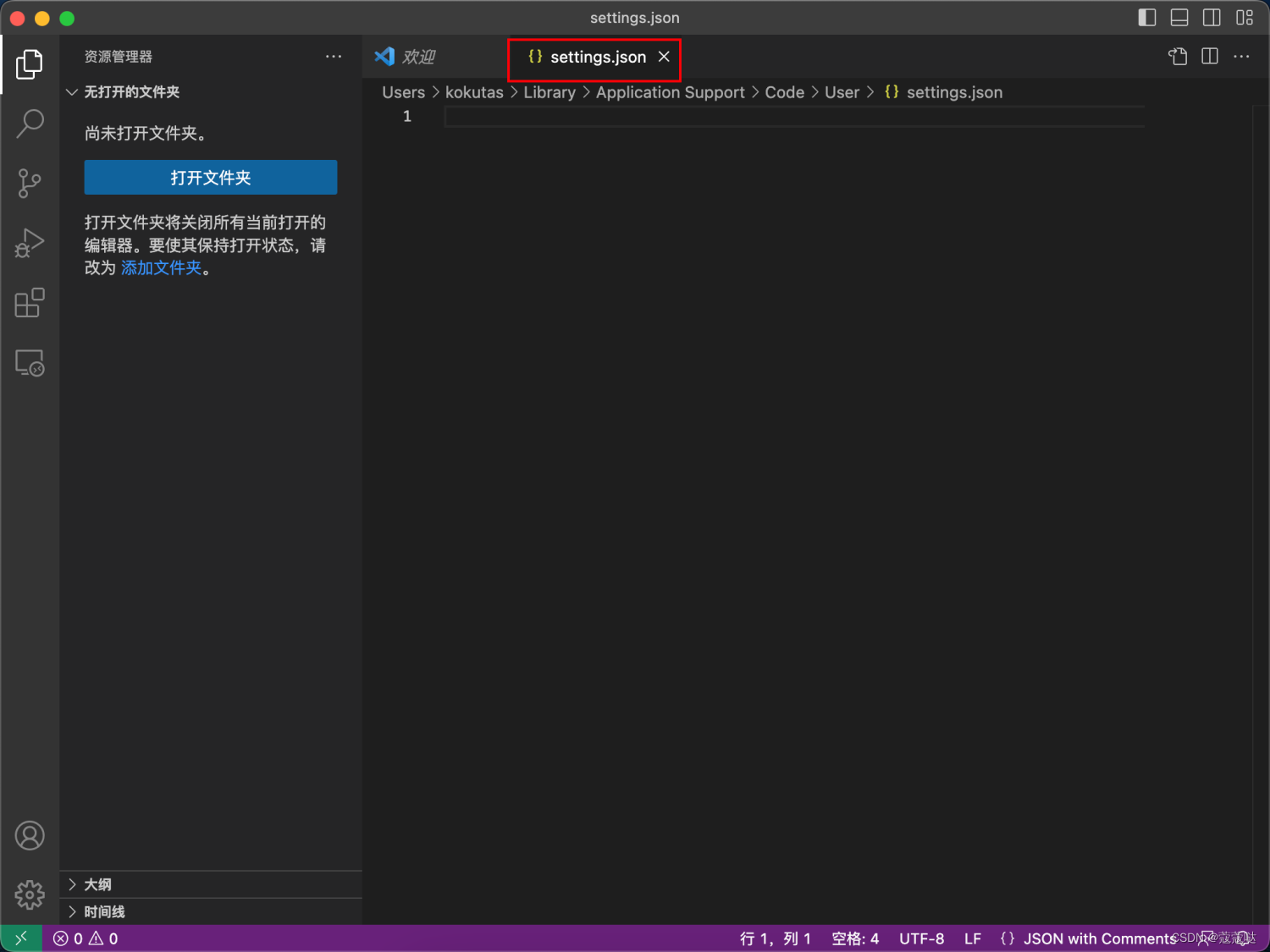Click Users in the breadcrumb

point(404,92)
